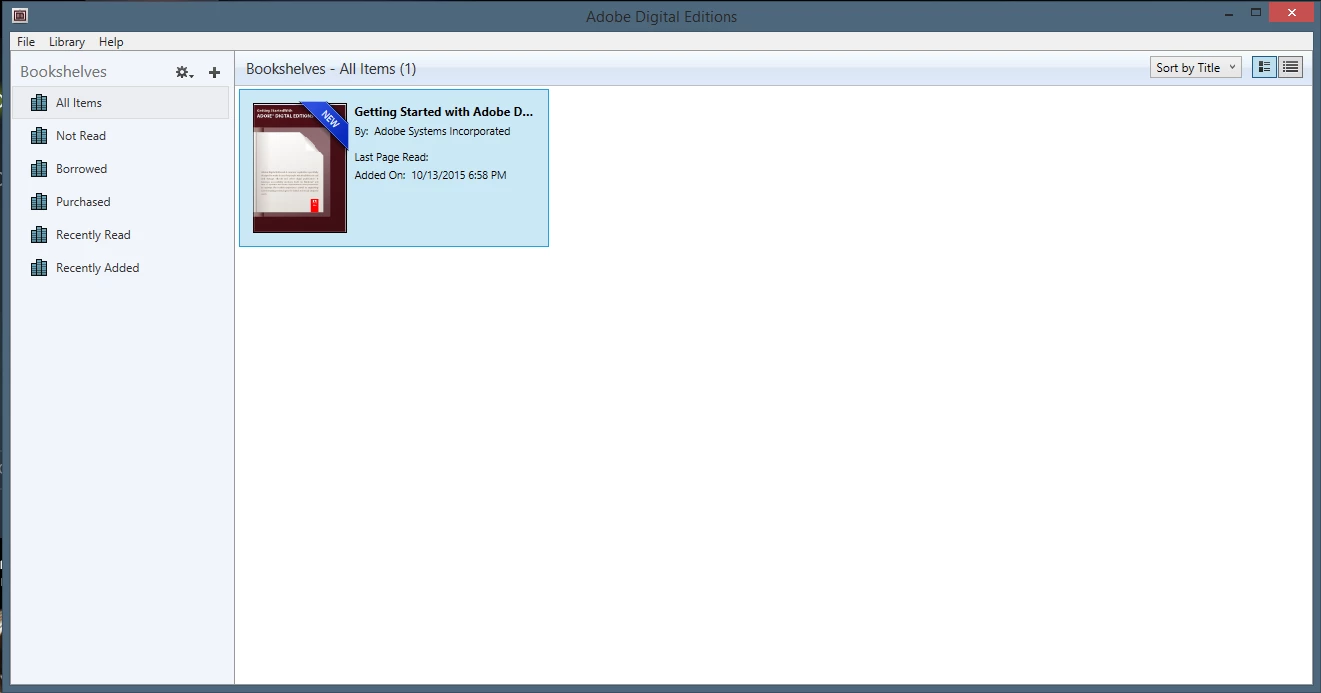Select the Purchased label in the bookshelf list
This screenshot has height=693, width=1321.
click(83, 202)
